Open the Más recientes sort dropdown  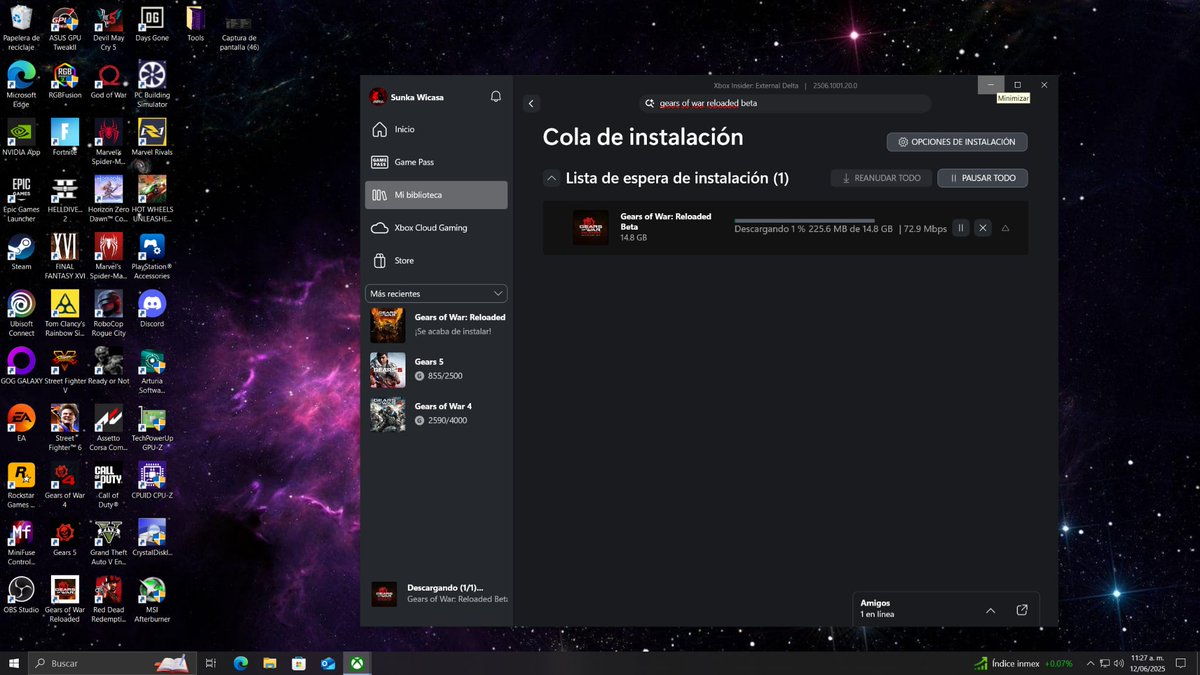436,293
